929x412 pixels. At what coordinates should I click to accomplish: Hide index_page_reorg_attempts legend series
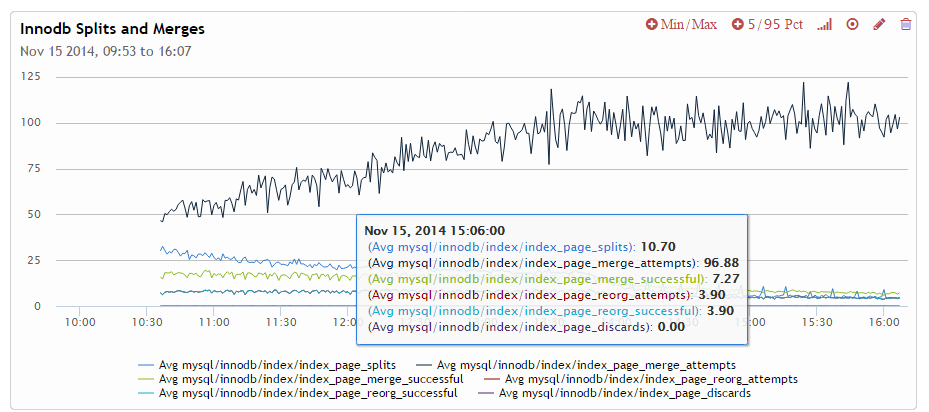tap(651, 380)
